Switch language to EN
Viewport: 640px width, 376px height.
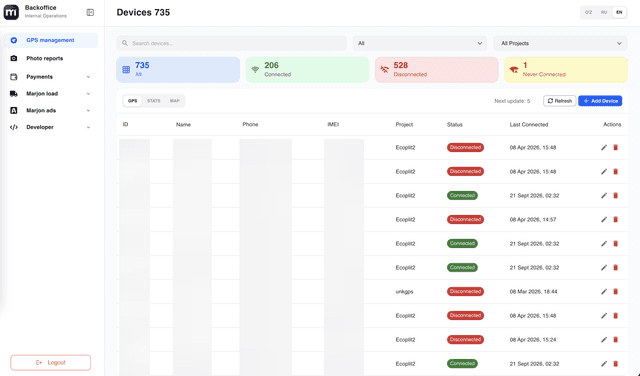619,12
